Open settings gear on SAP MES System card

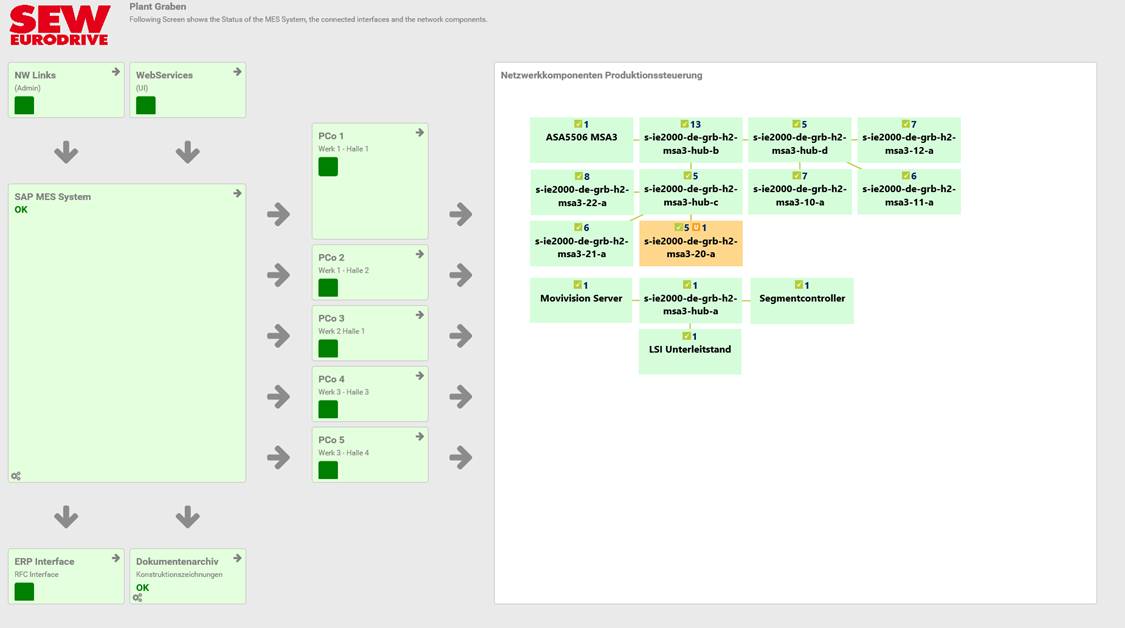click(x=18, y=475)
